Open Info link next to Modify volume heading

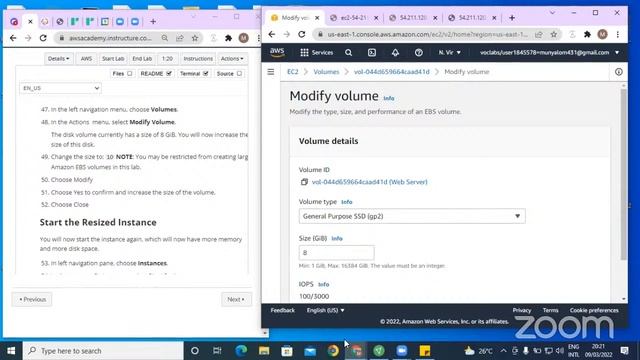coord(389,98)
